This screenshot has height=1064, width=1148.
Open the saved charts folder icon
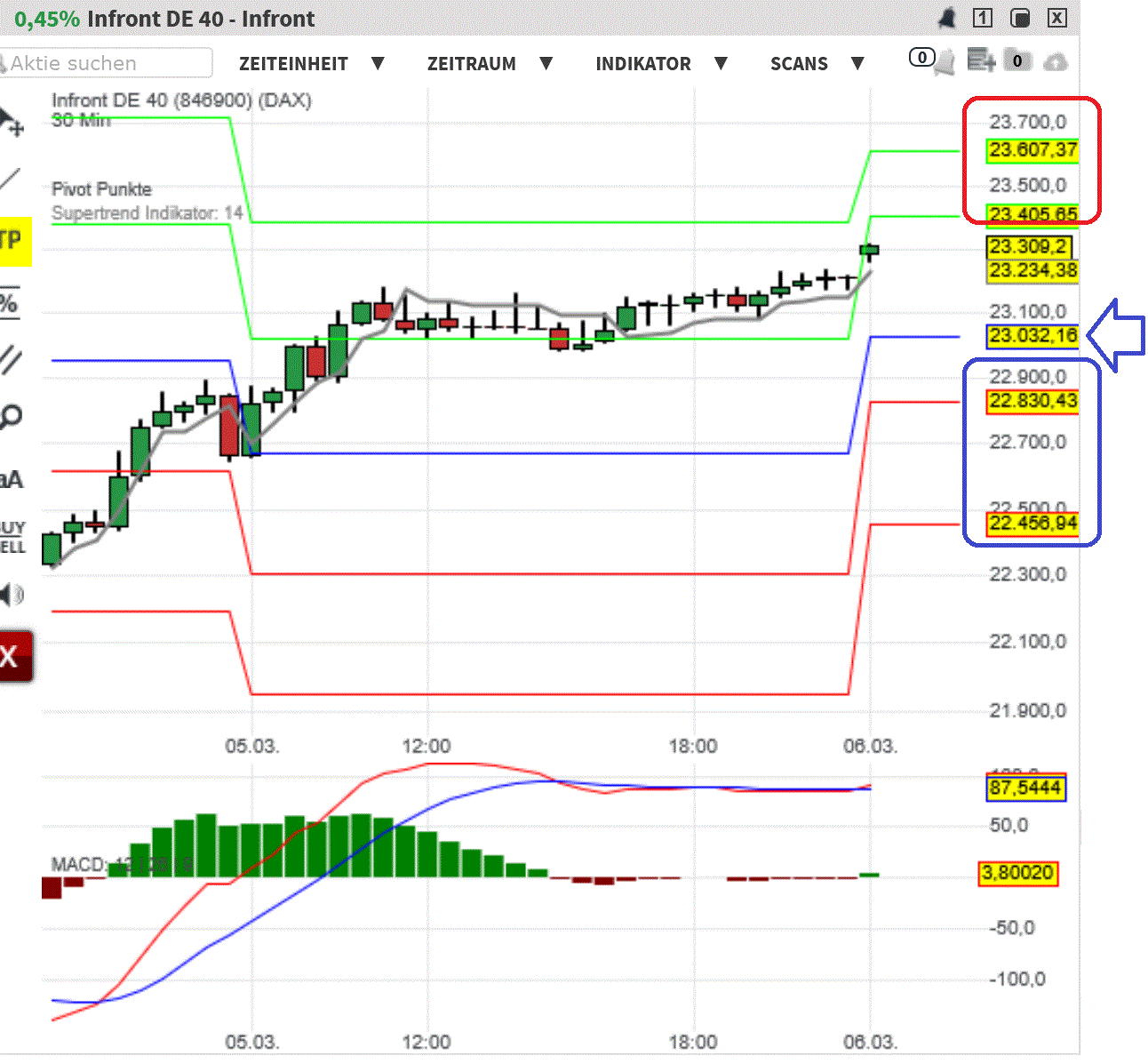tap(1016, 60)
